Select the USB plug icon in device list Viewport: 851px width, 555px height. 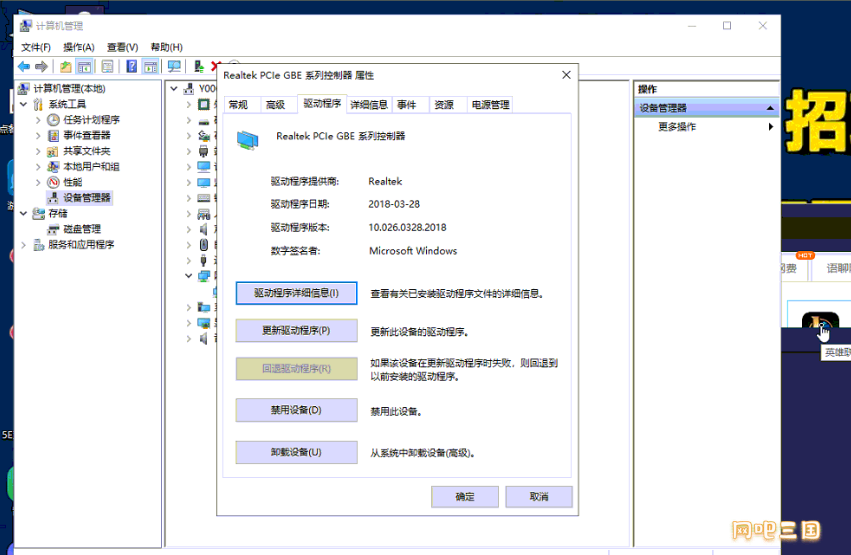204,260
